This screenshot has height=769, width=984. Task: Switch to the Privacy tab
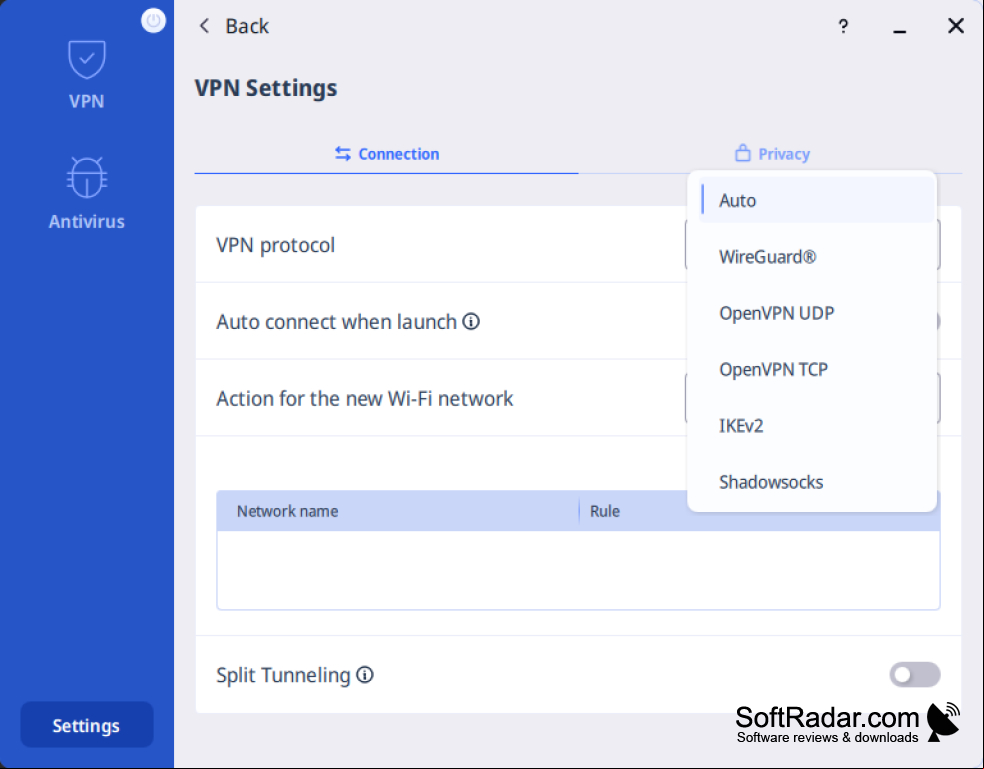pos(772,154)
